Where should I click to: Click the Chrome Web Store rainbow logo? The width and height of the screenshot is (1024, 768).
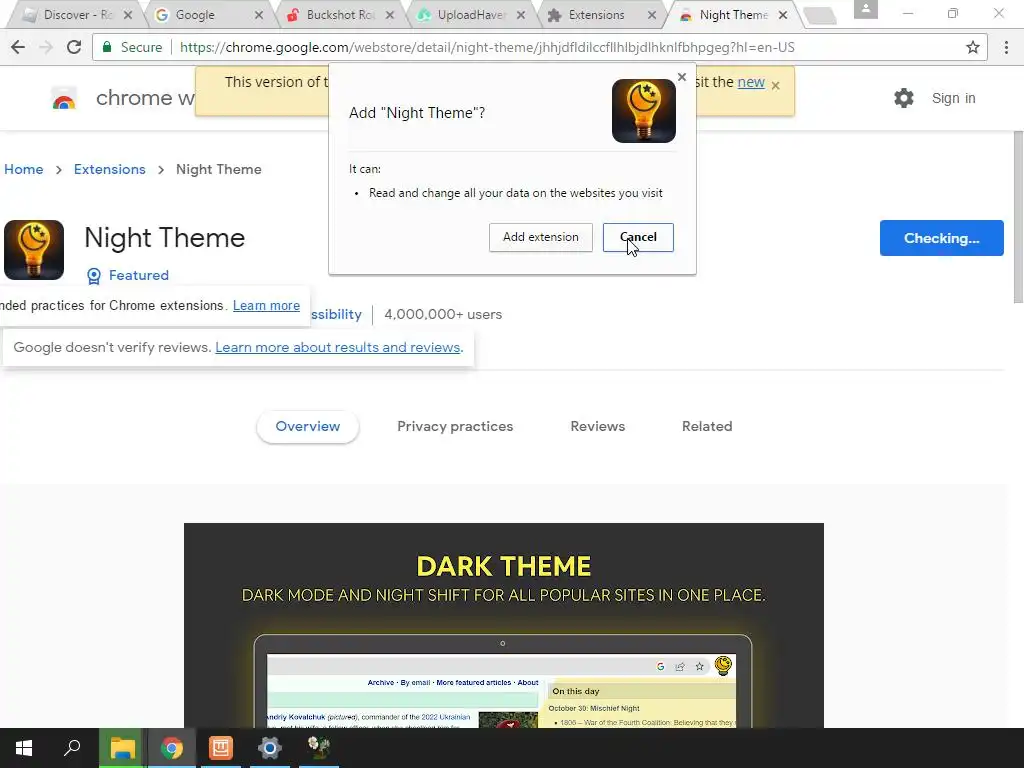point(64,99)
